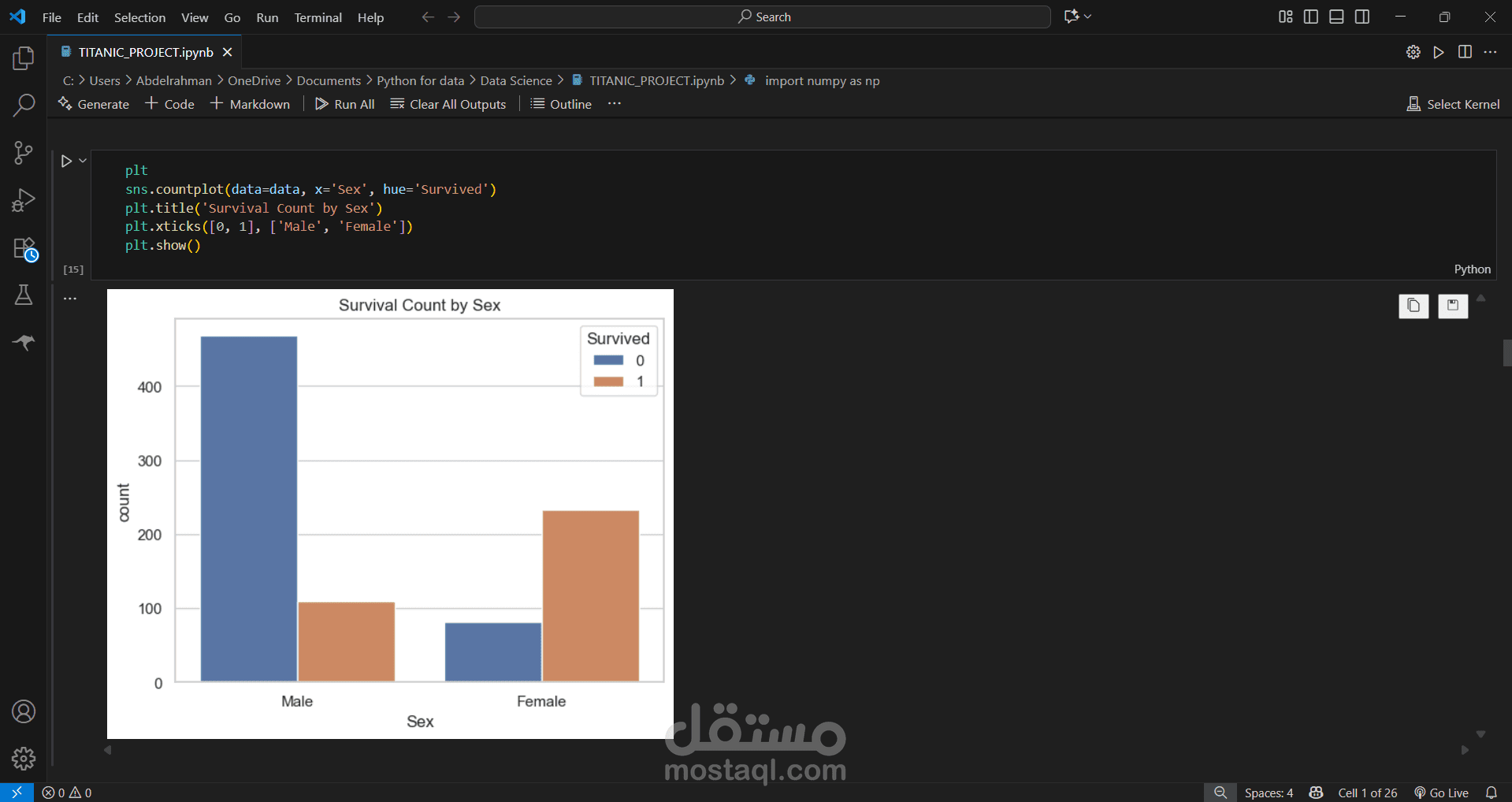Open the Search view in activity bar
This screenshot has width=1512, height=802.
(24, 105)
